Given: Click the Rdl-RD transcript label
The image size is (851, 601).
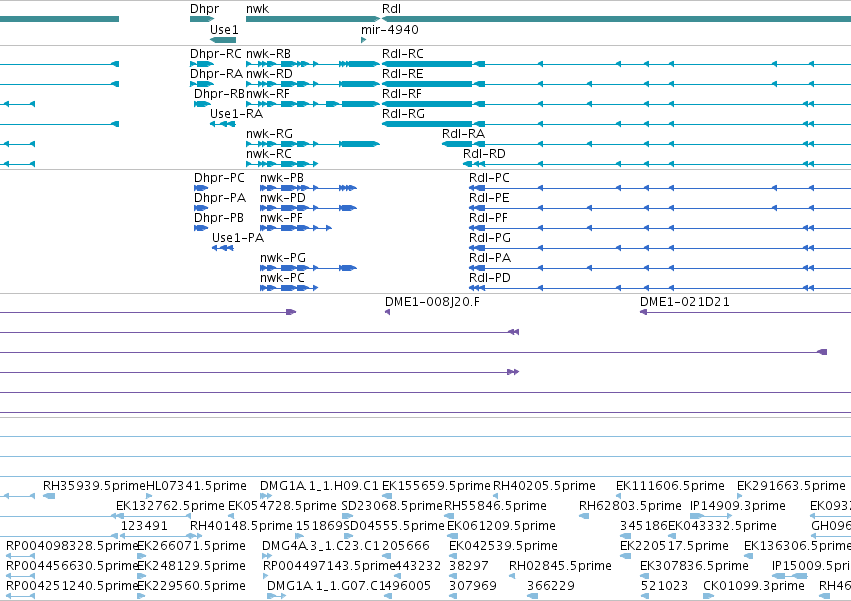Looking at the screenshot, I should [x=484, y=154].
